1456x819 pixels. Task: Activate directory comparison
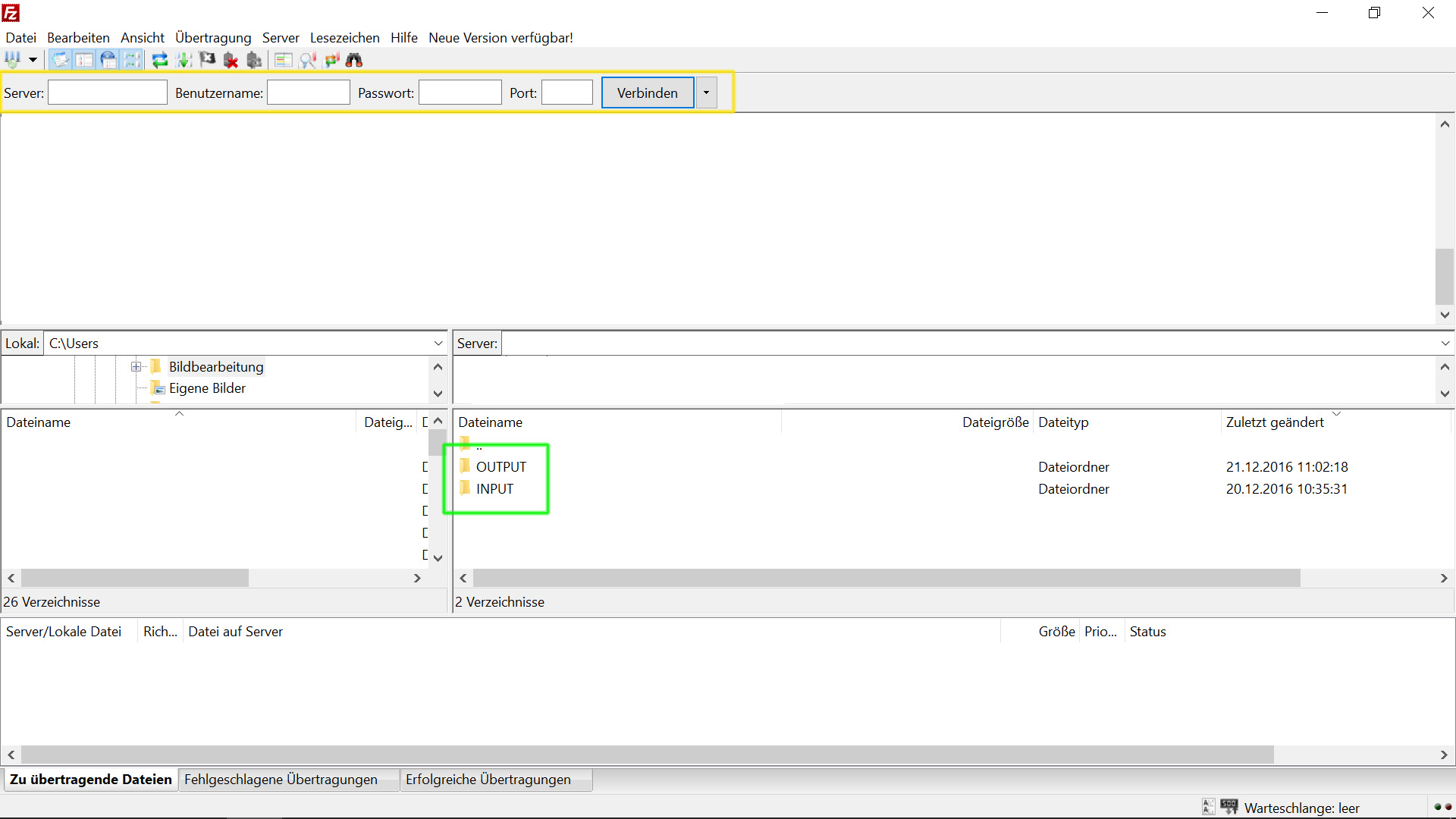pos(308,59)
